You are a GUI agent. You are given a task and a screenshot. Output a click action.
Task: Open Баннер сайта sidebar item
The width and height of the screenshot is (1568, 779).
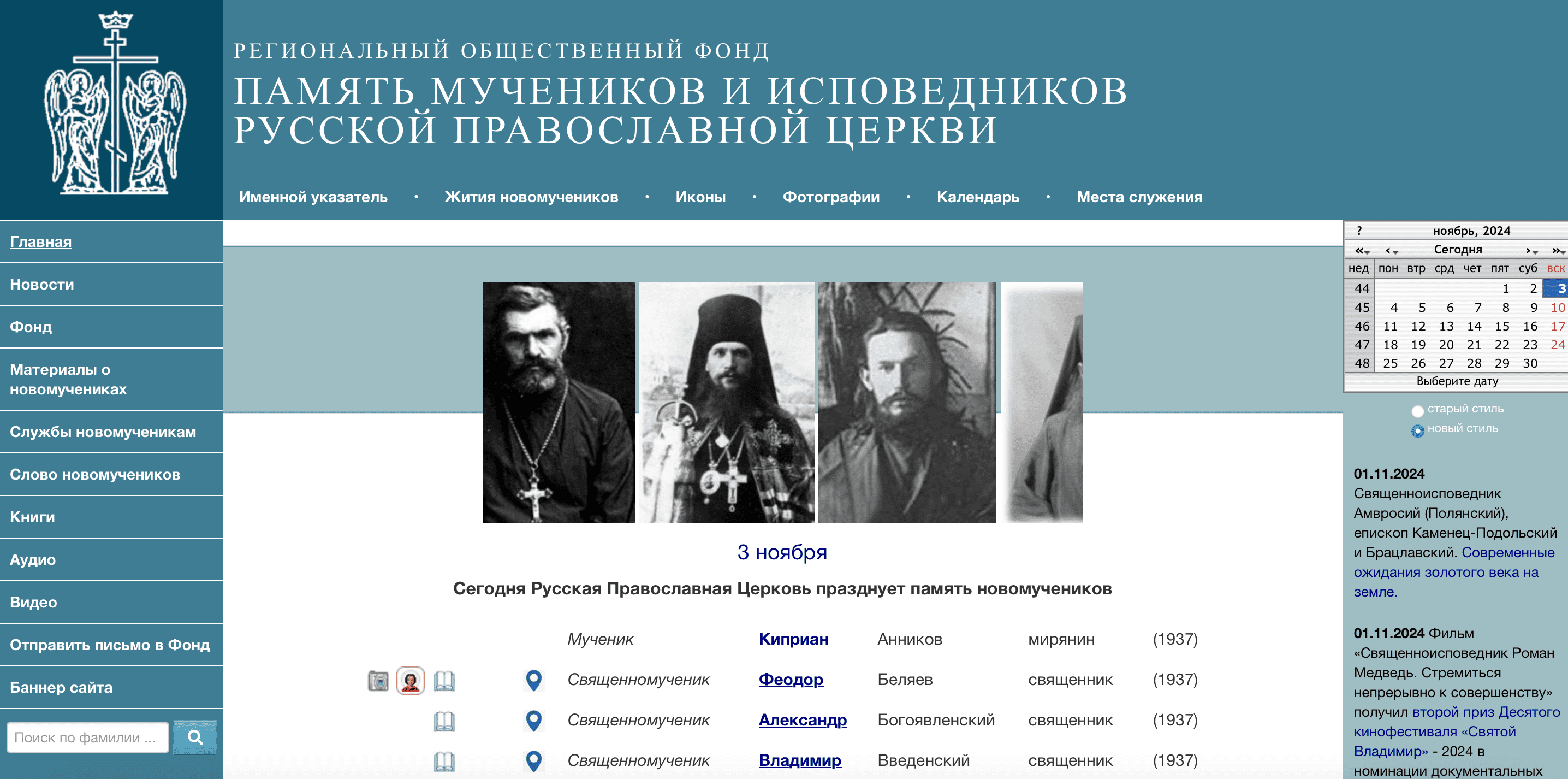111,688
